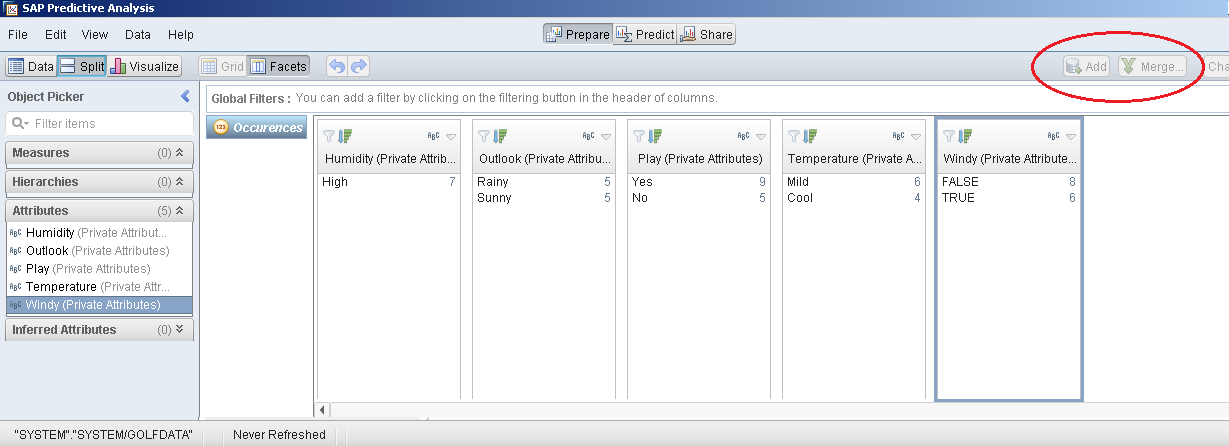Image resolution: width=1229 pixels, height=446 pixels.
Task: Expand the Inferred Attributes section
Action: (179, 329)
